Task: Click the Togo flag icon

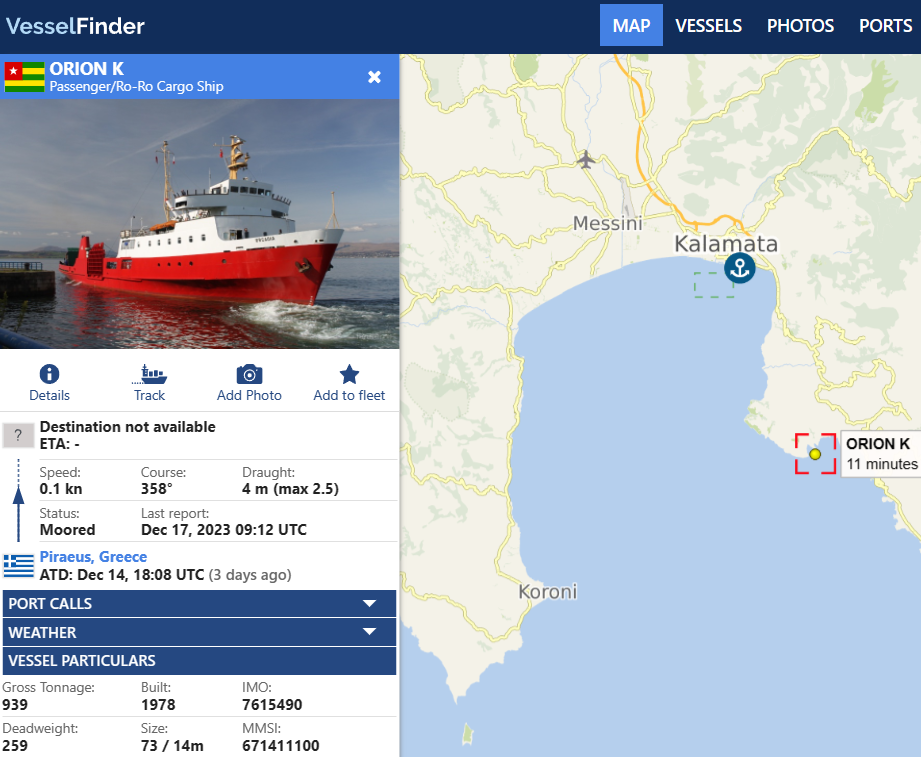Action: tap(24, 77)
